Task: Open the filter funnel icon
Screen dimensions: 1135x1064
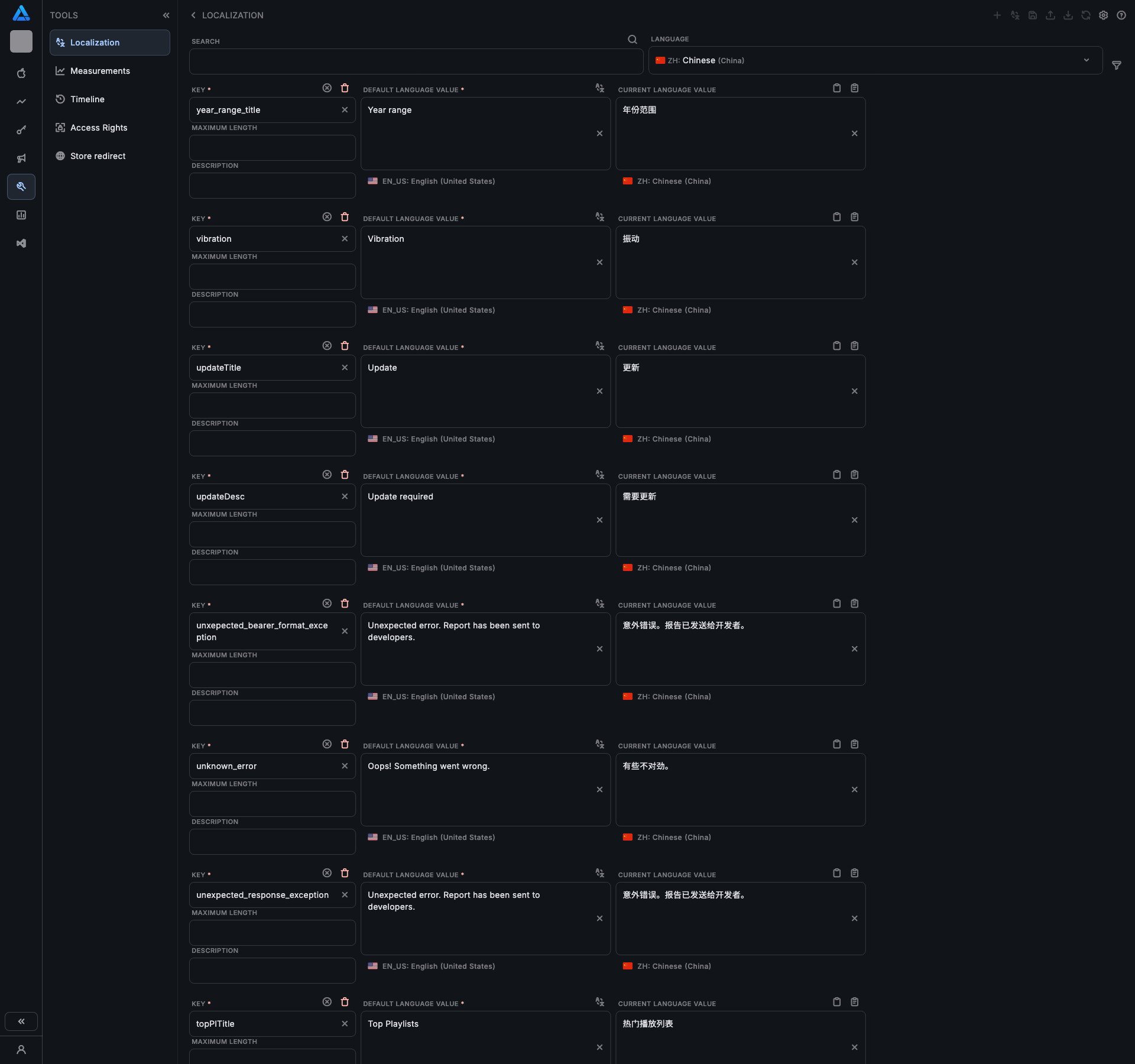Action: (1116, 66)
